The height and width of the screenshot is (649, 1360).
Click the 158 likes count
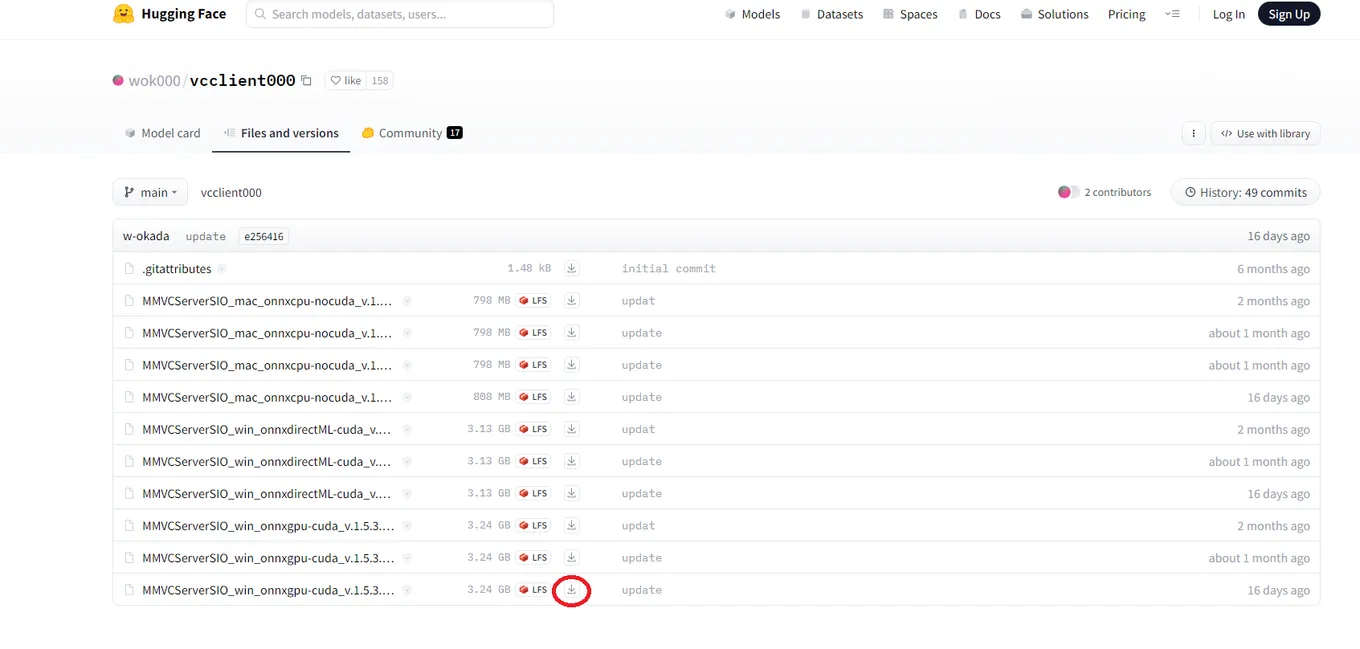click(380, 81)
